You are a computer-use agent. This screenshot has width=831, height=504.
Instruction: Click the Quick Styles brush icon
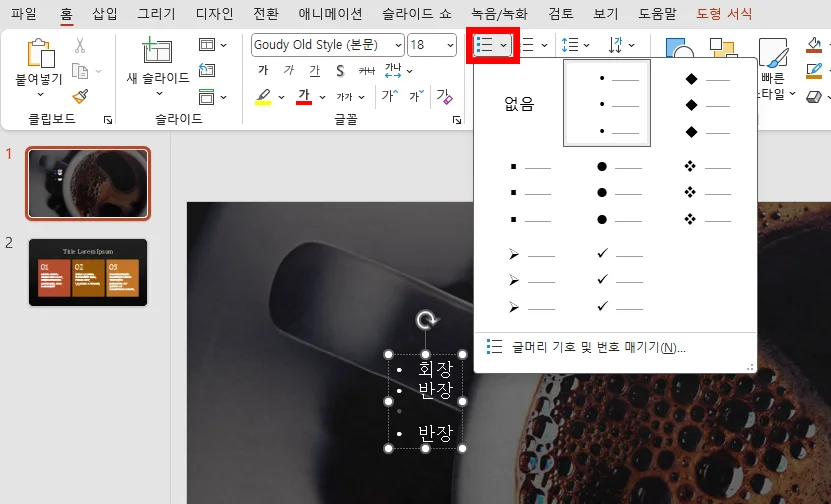click(773, 52)
